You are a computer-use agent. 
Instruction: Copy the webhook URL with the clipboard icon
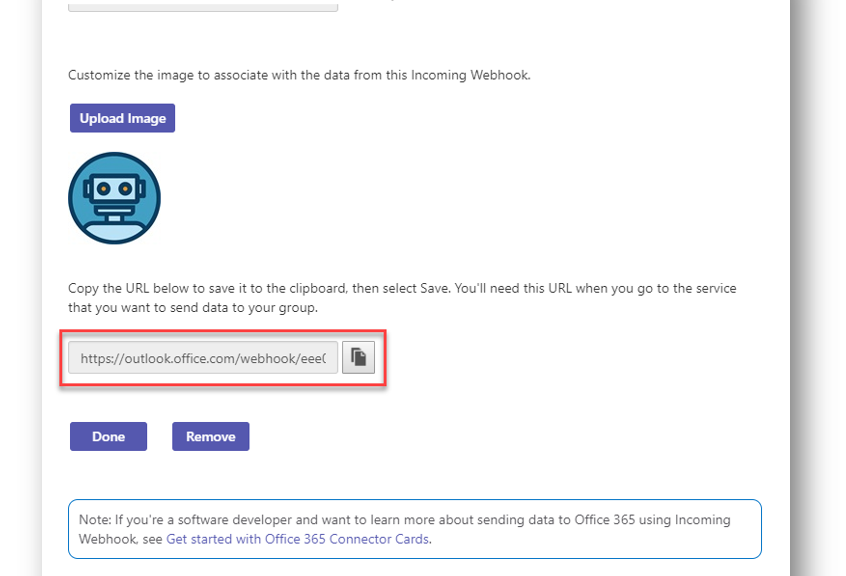point(358,357)
